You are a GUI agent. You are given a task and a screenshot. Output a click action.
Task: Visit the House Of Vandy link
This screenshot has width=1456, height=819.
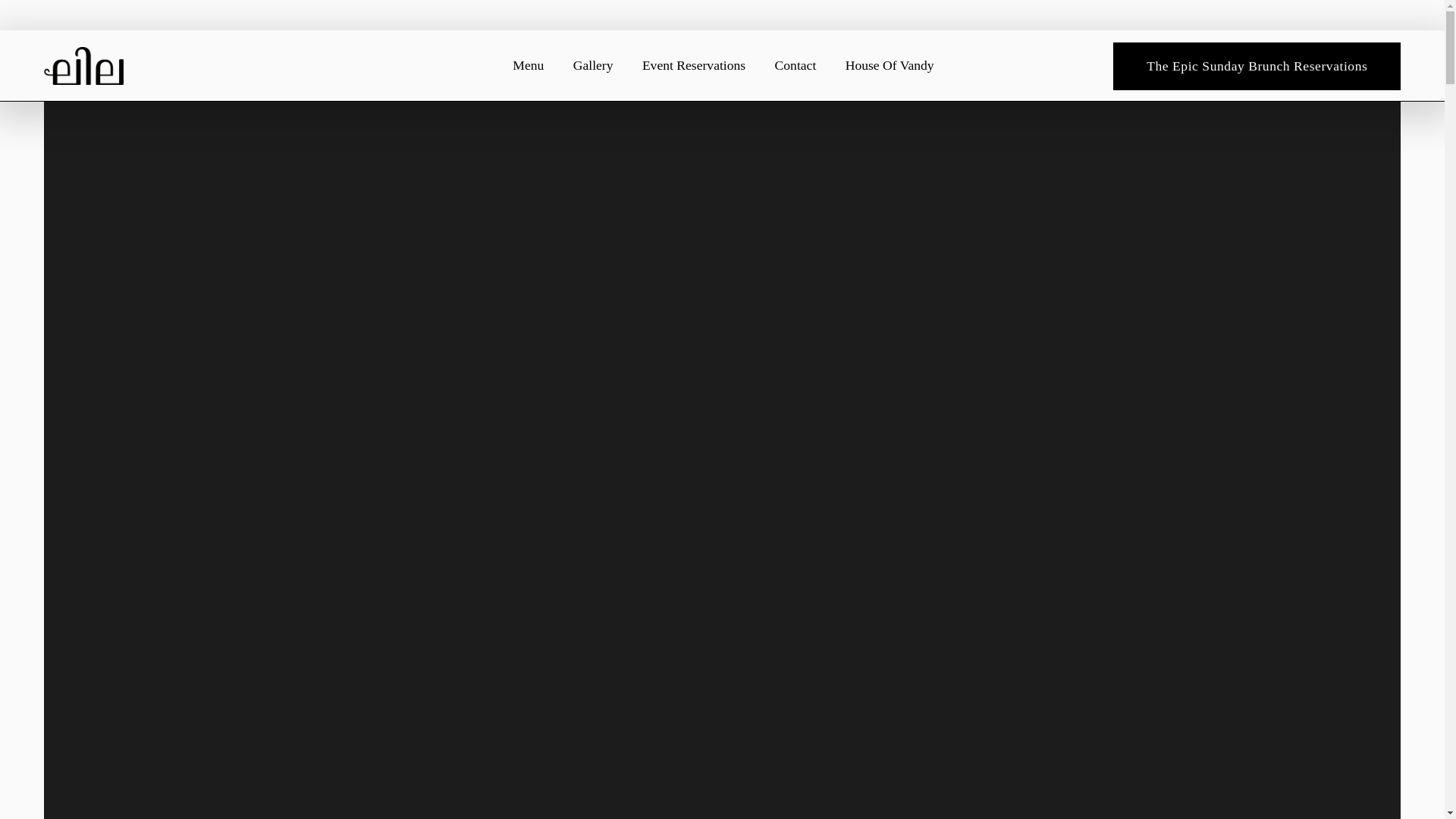pos(889,65)
